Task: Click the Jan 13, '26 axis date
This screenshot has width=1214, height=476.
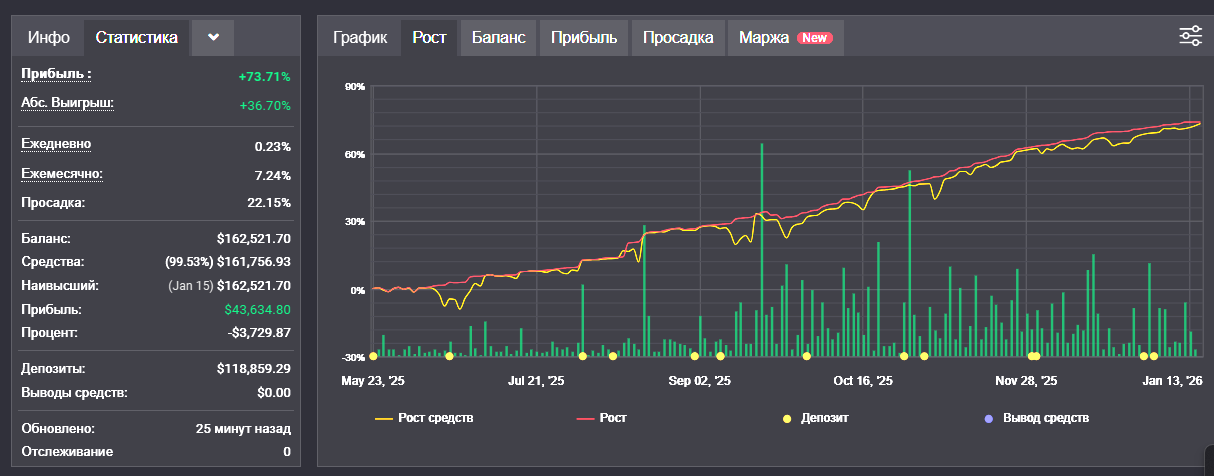Action: [x=1174, y=381]
